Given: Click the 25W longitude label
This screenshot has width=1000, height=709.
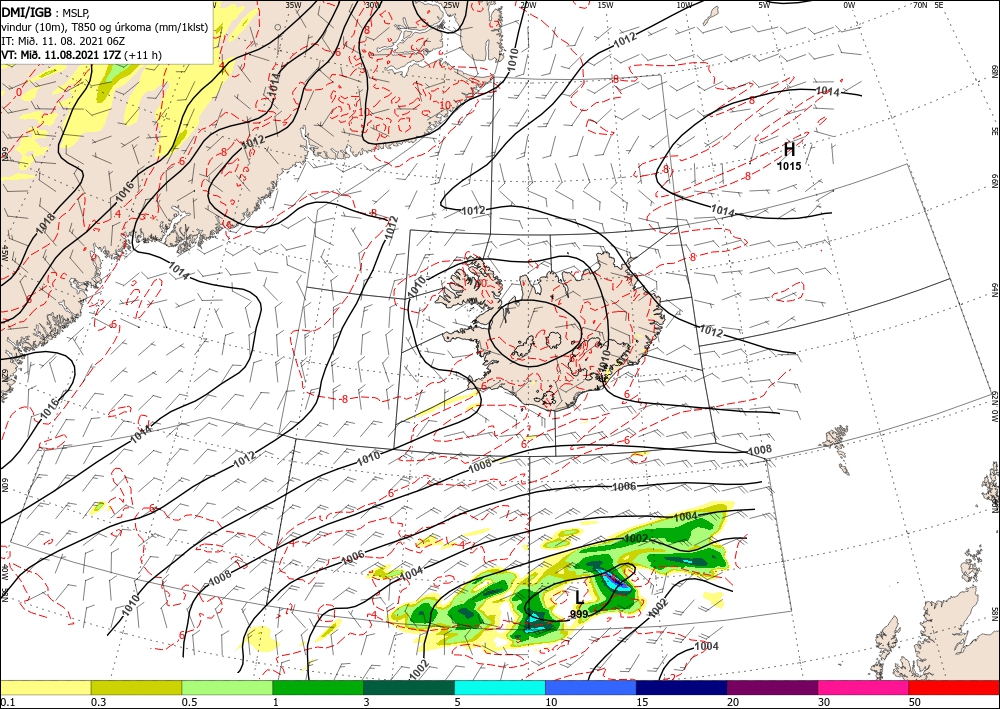Looking at the screenshot, I should pos(451,4).
